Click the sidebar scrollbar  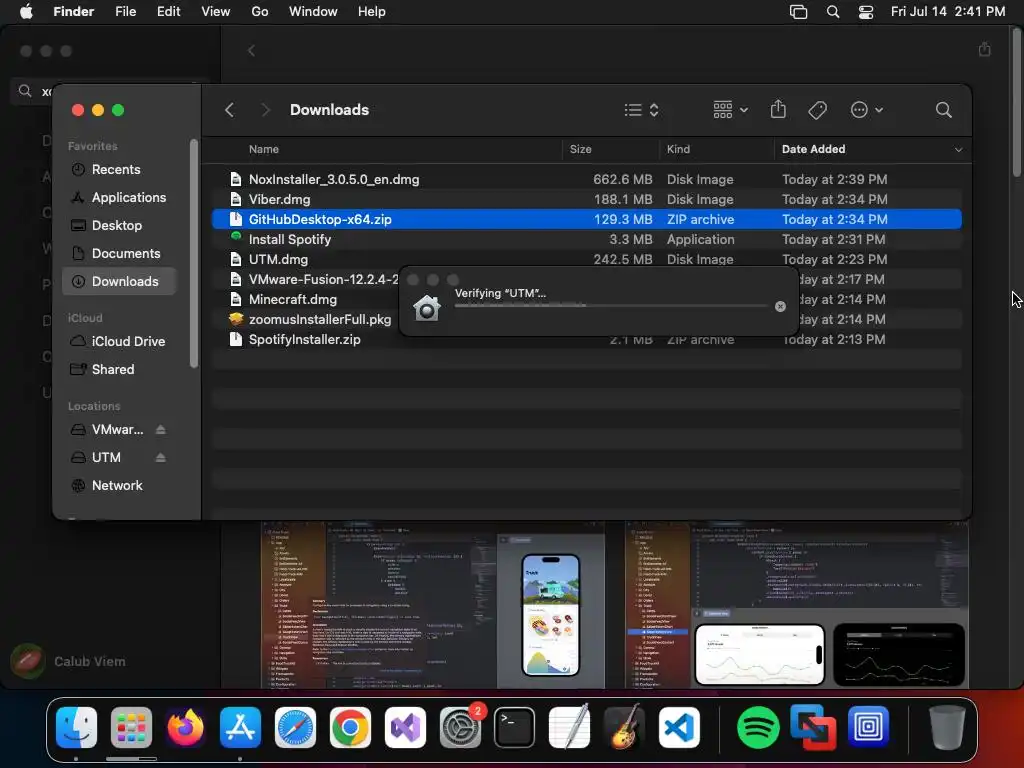pos(193,253)
